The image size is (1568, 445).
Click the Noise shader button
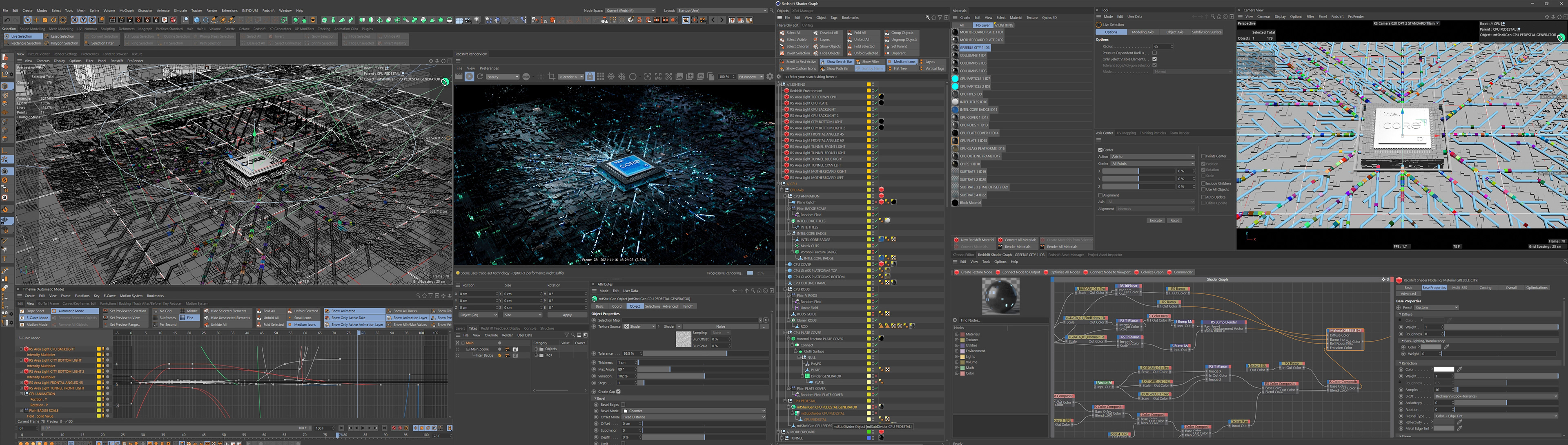click(720, 326)
